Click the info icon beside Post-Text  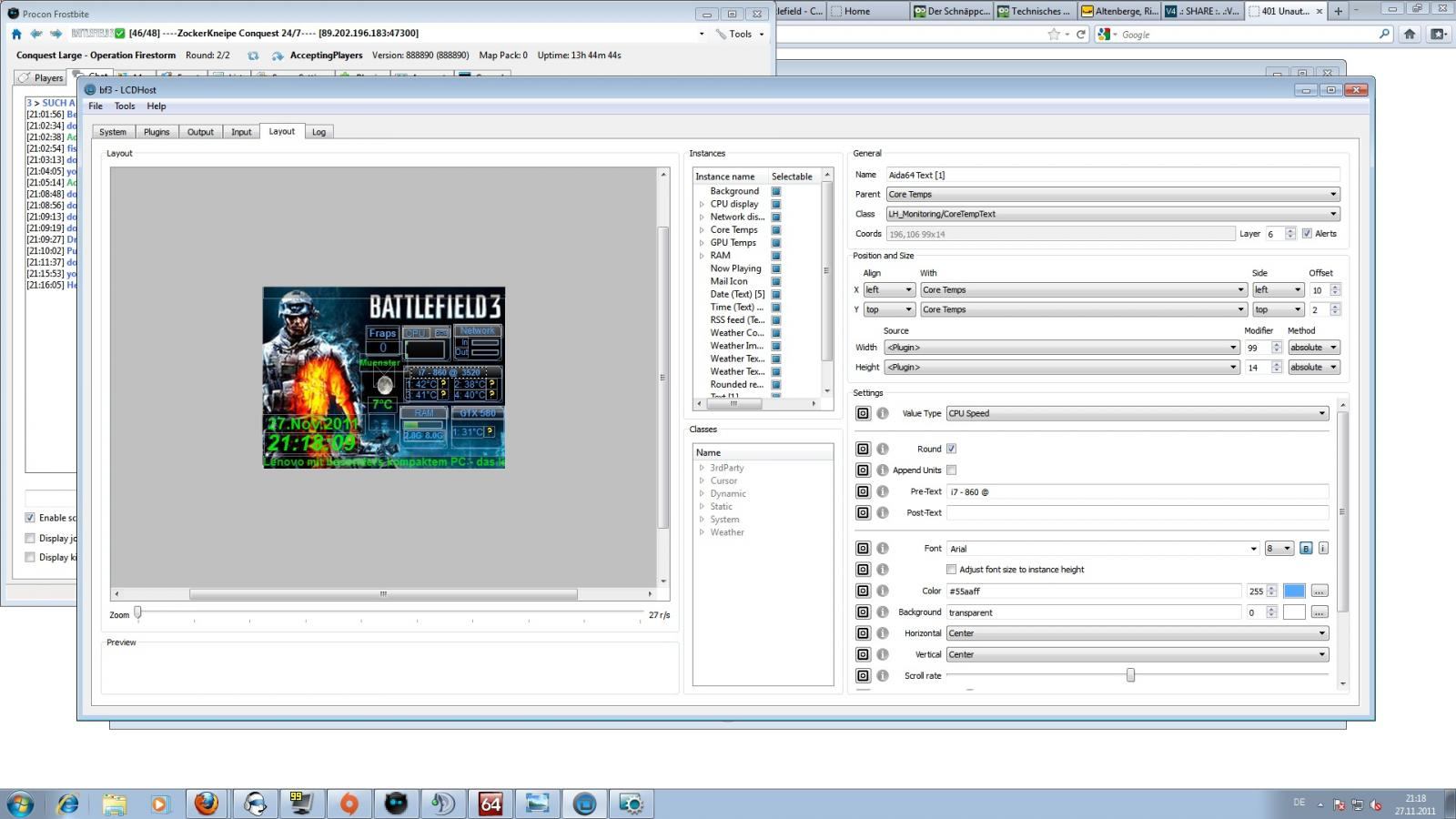point(883,512)
